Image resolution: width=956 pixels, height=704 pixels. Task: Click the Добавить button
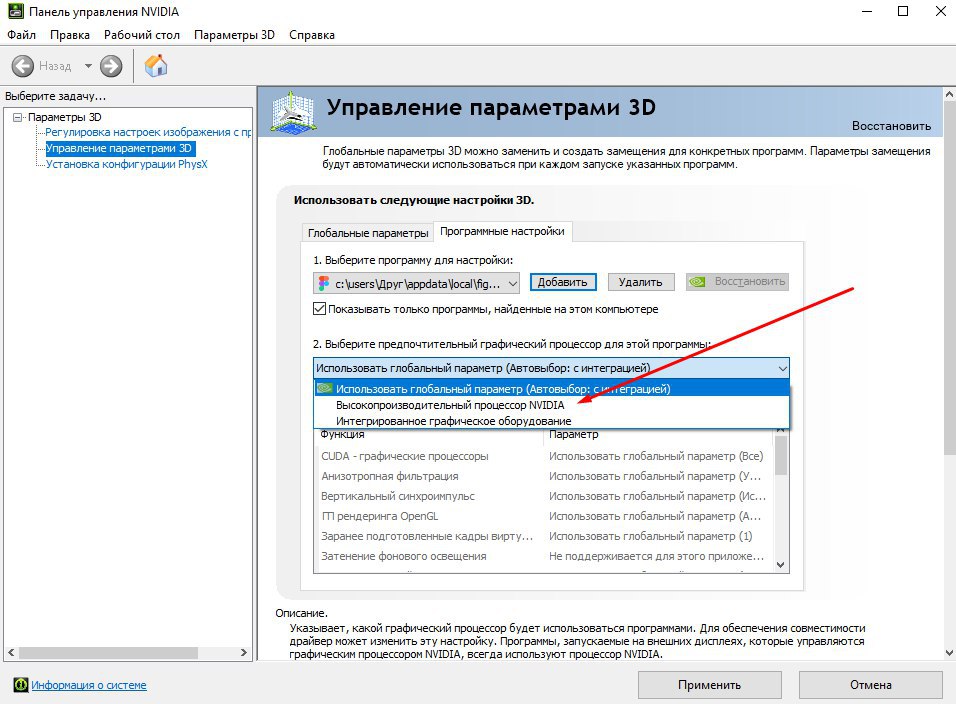[562, 282]
